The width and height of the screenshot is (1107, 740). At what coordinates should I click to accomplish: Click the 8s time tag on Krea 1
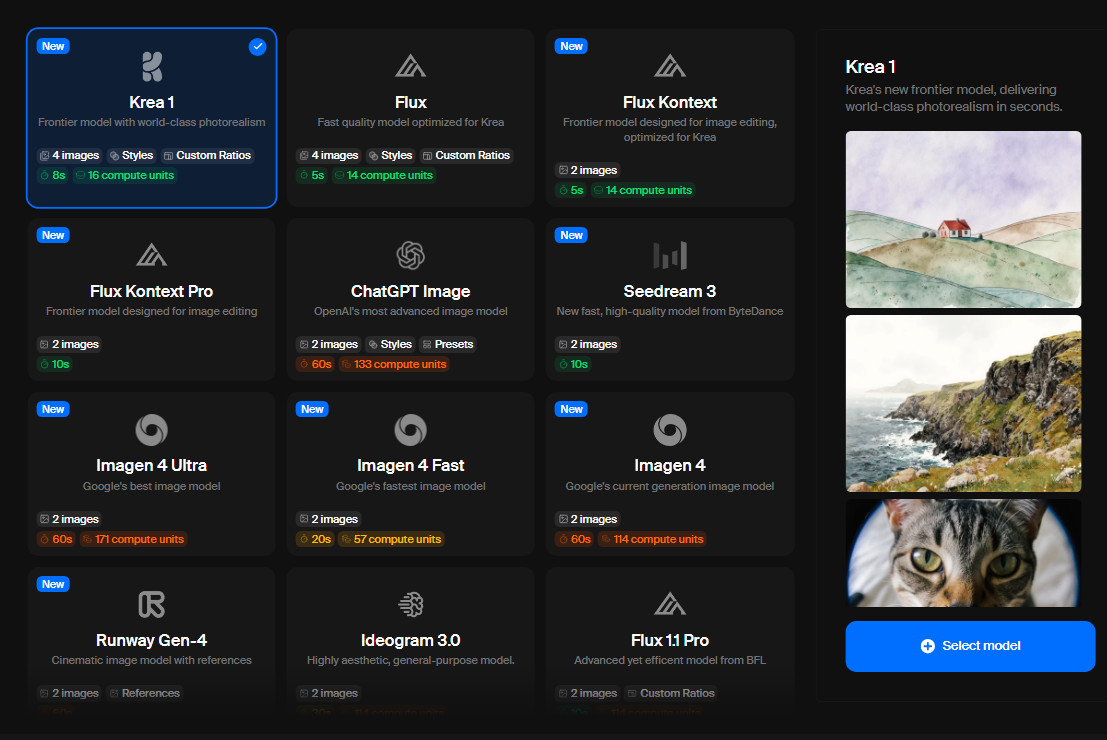click(53, 175)
